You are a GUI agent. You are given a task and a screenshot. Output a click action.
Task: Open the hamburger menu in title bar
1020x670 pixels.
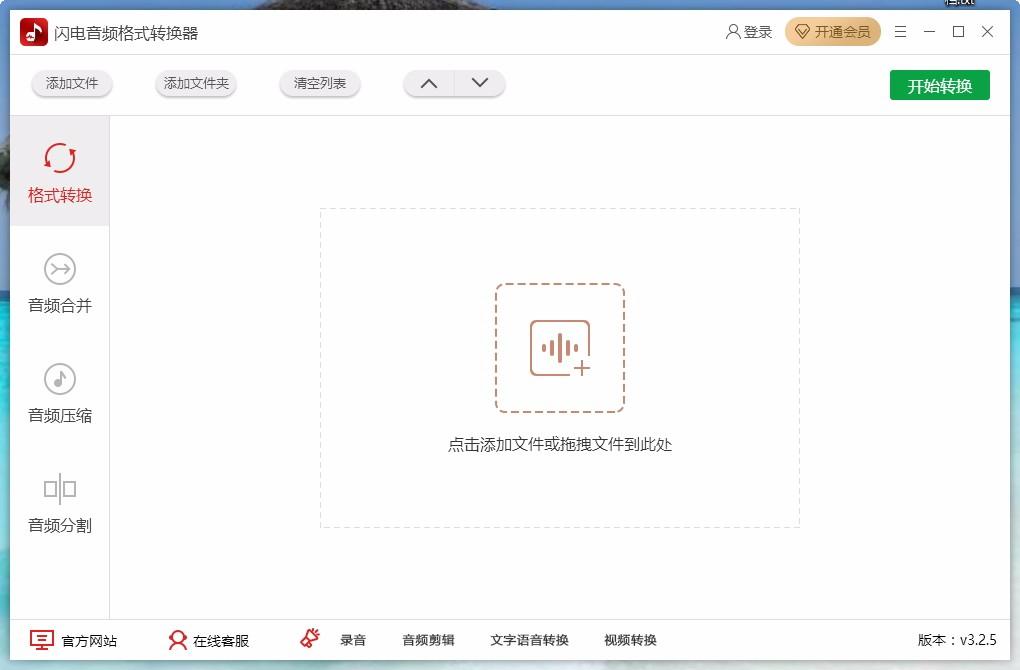[x=900, y=32]
